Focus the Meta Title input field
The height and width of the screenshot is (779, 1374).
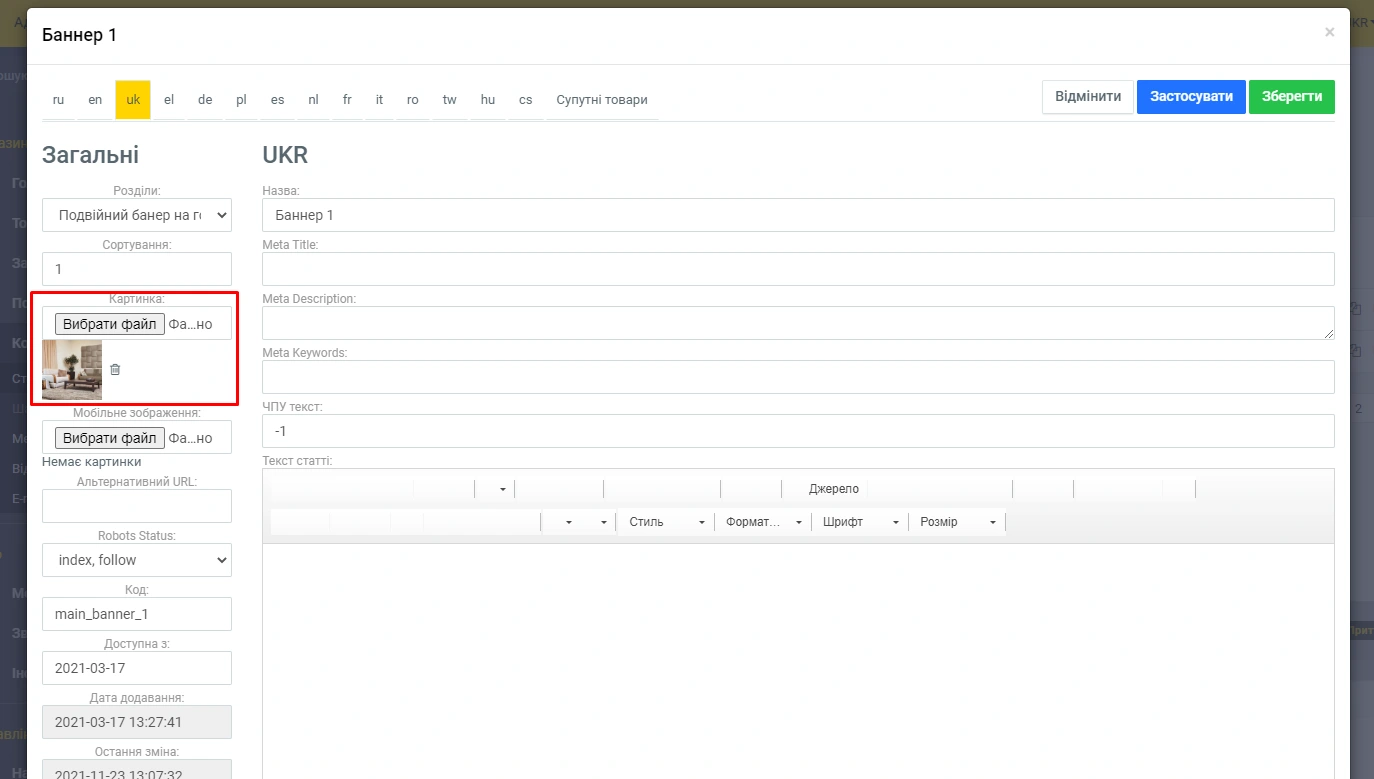click(x=798, y=269)
